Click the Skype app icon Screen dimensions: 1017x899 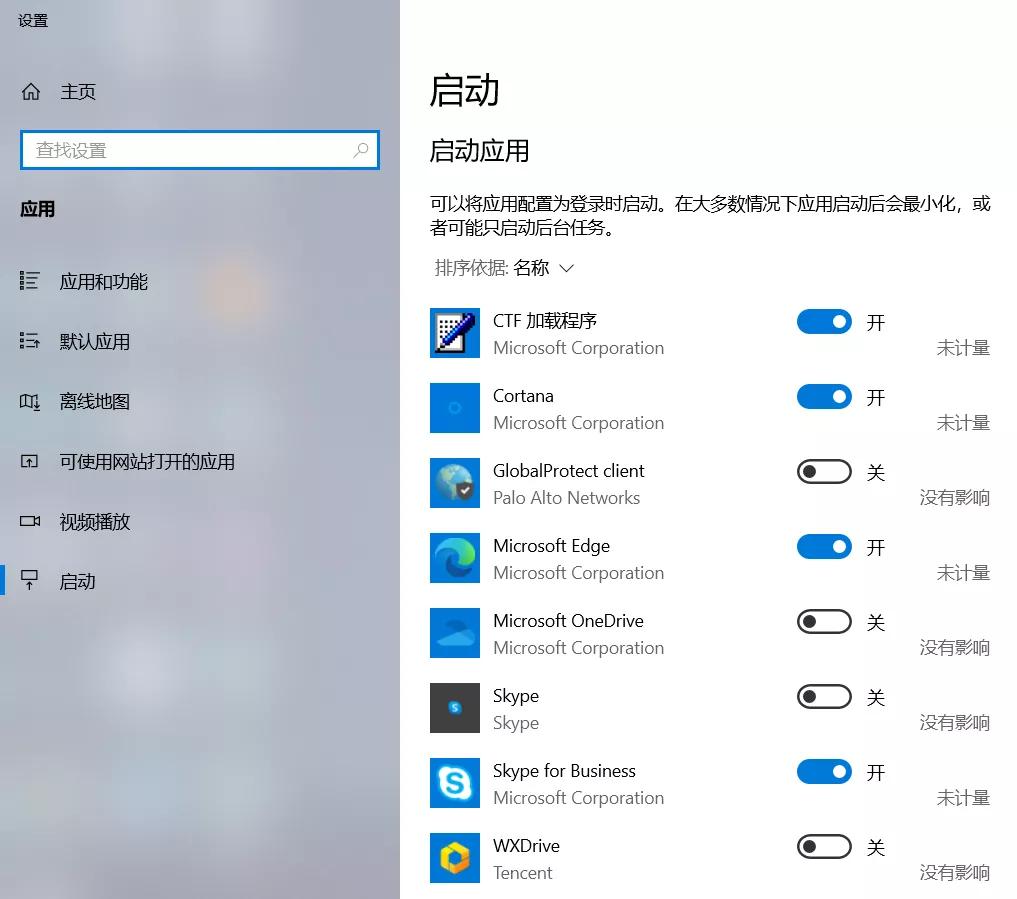pyautogui.click(x=455, y=708)
